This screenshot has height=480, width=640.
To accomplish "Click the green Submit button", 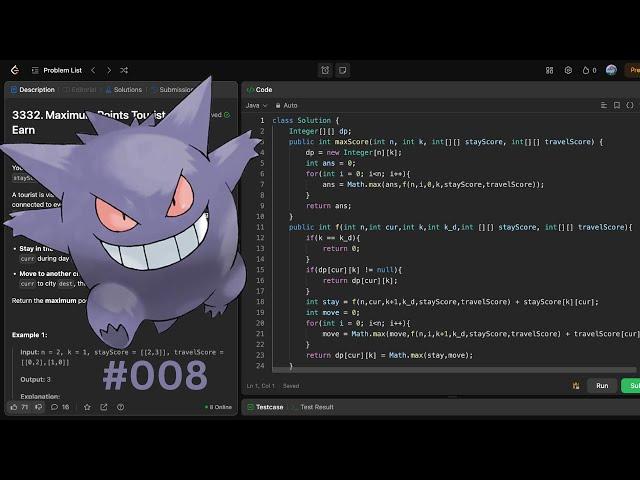I will tap(631, 386).
